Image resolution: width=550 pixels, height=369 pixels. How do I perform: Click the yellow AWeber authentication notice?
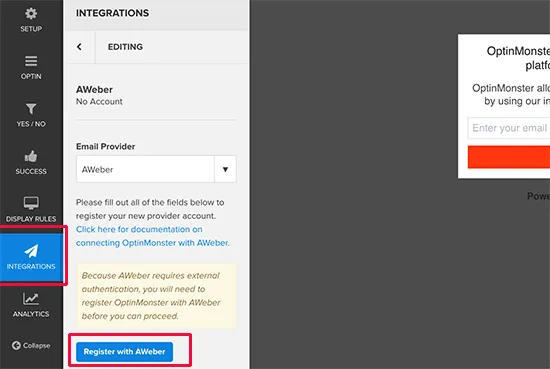pyautogui.click(x=156, y=296)
